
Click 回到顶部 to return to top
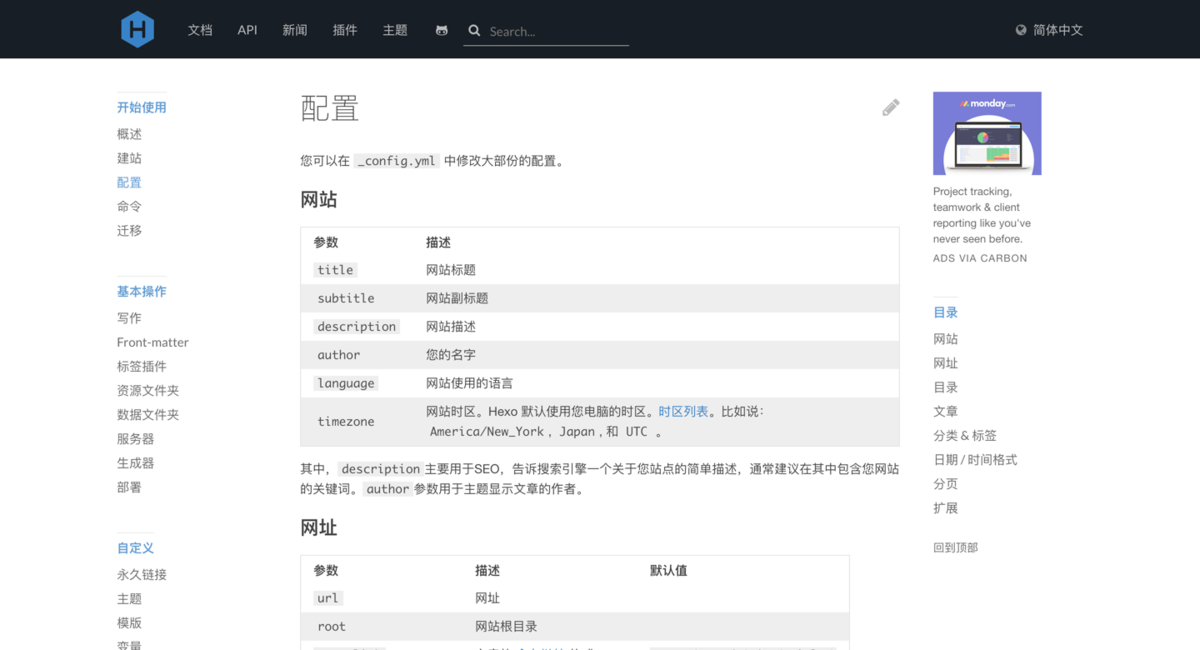(956, 547)
